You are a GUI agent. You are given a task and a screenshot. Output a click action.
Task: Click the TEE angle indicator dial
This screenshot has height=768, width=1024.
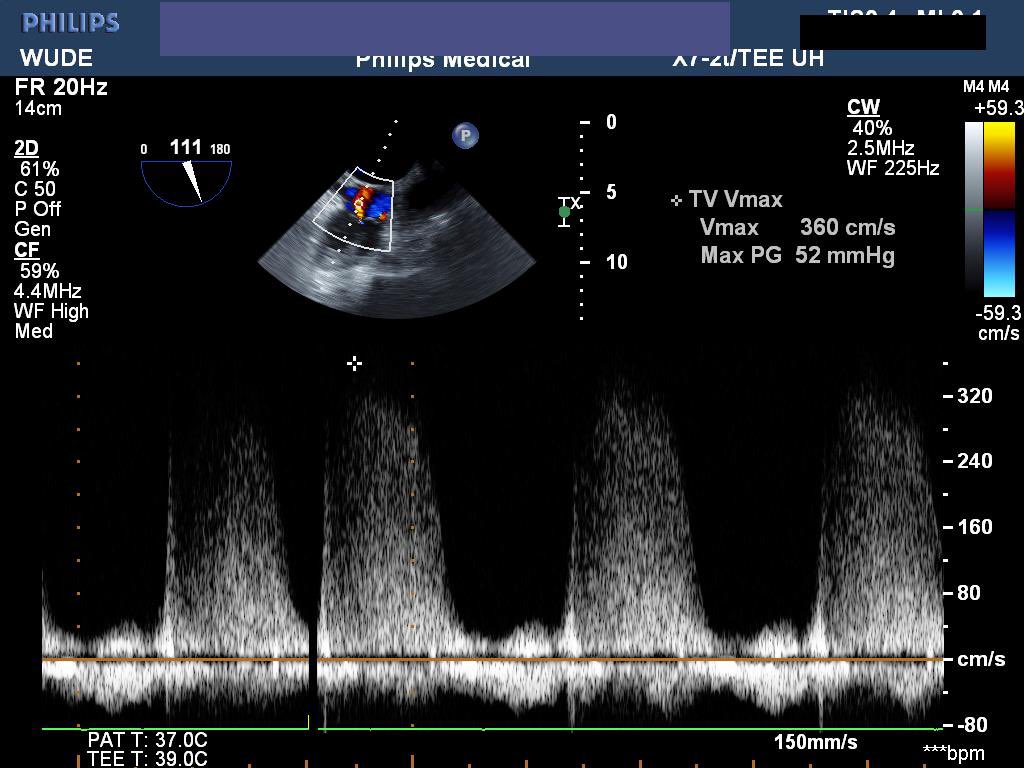coord(187,184)
